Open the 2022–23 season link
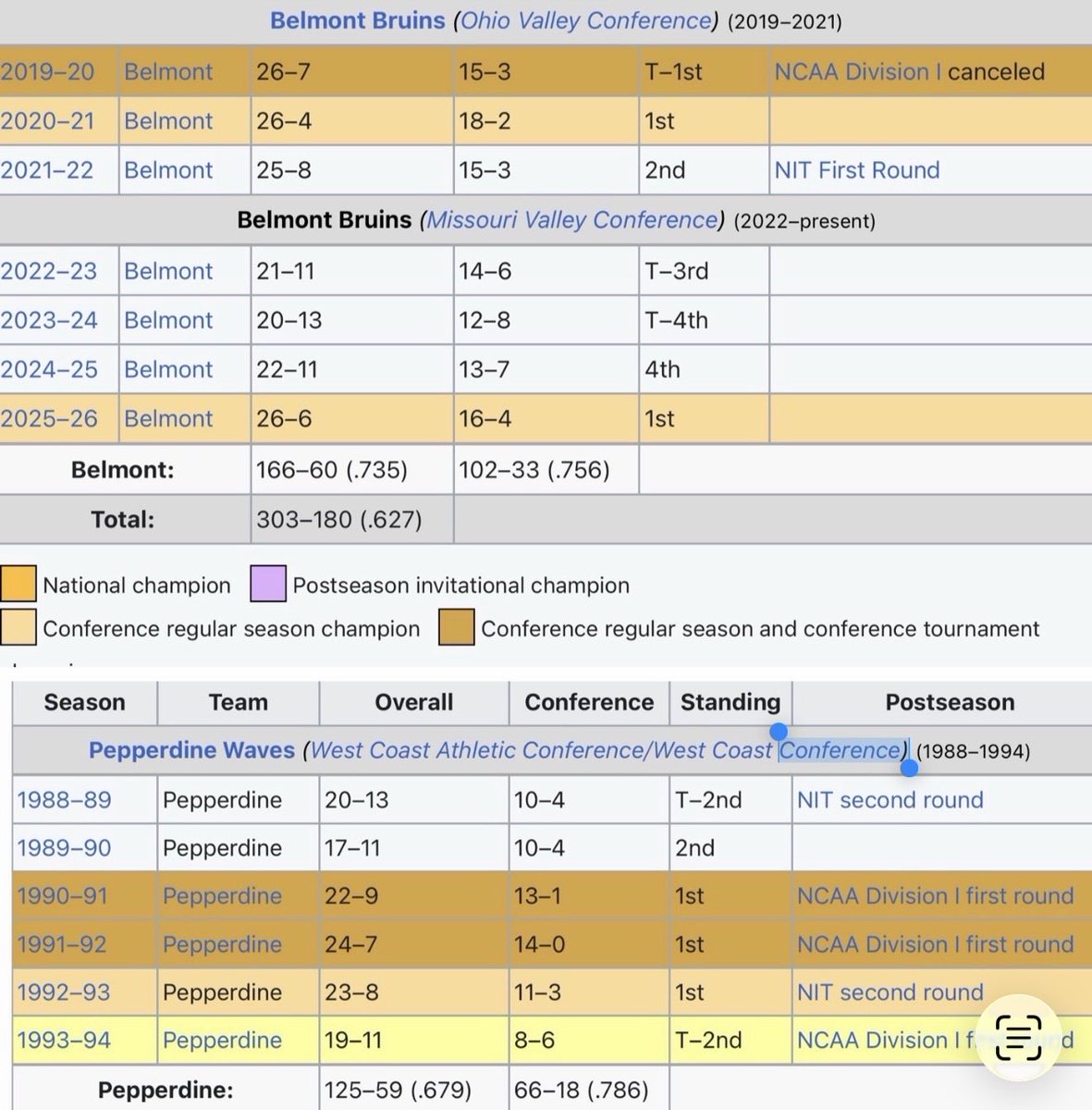 pyautogui.click(x=48, y=271)
